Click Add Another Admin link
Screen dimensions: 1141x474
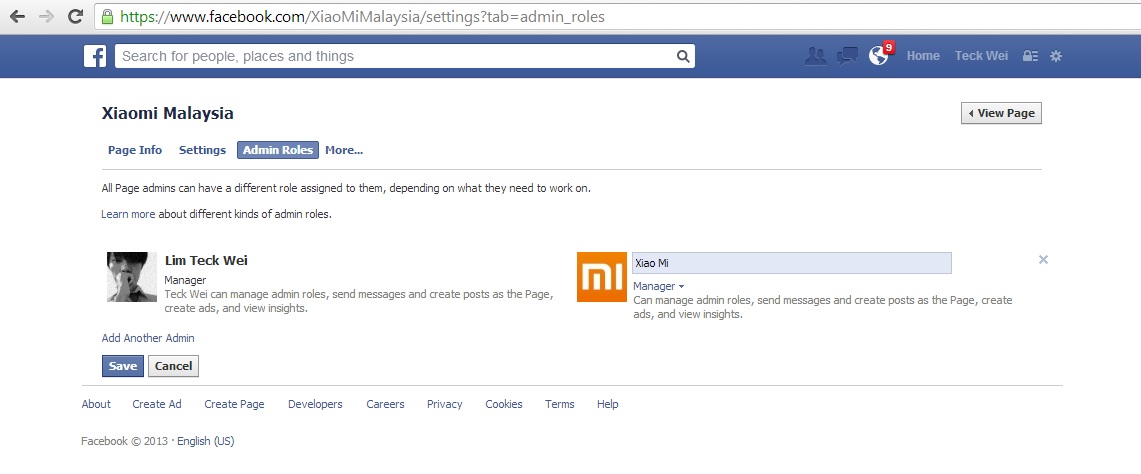[148, 338]
